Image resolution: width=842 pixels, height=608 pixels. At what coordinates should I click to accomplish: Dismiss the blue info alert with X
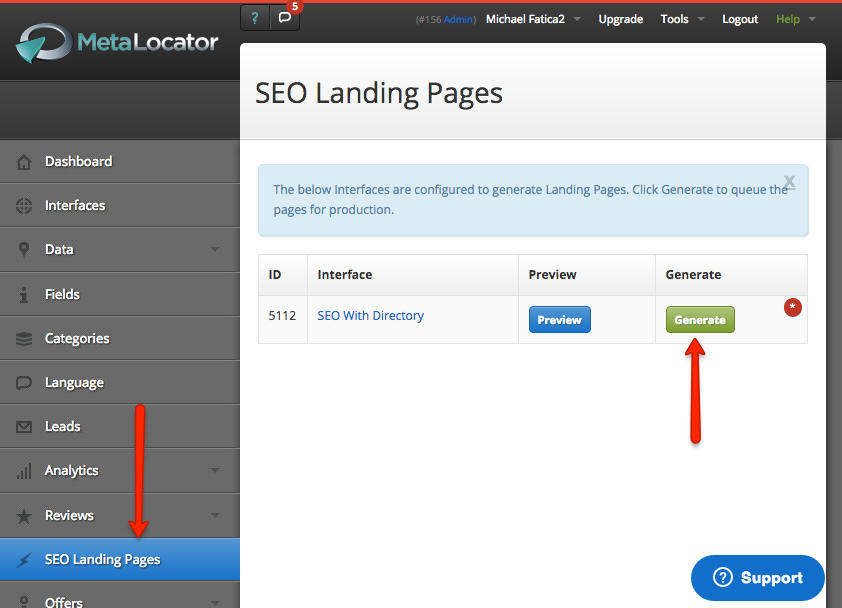click(789, 182)
